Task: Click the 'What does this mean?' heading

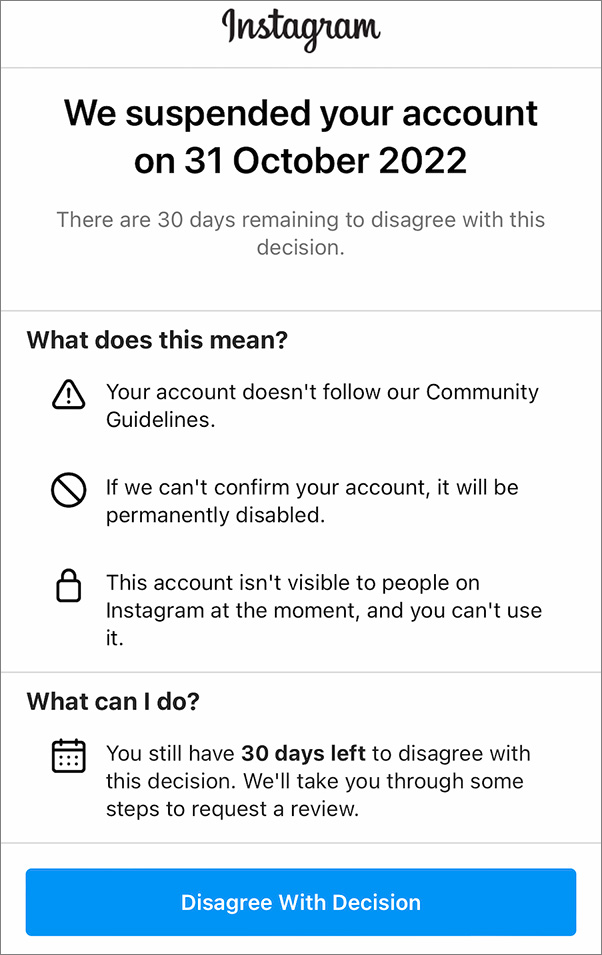Action: [x=157, y=340]
